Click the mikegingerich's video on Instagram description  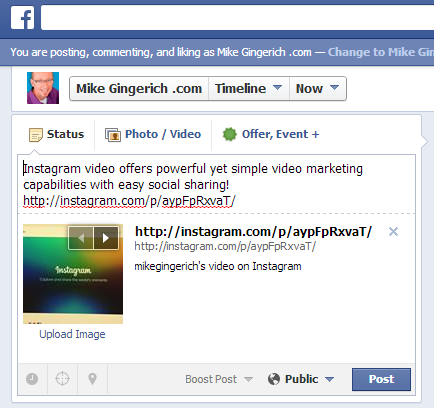tap(218, 266)
